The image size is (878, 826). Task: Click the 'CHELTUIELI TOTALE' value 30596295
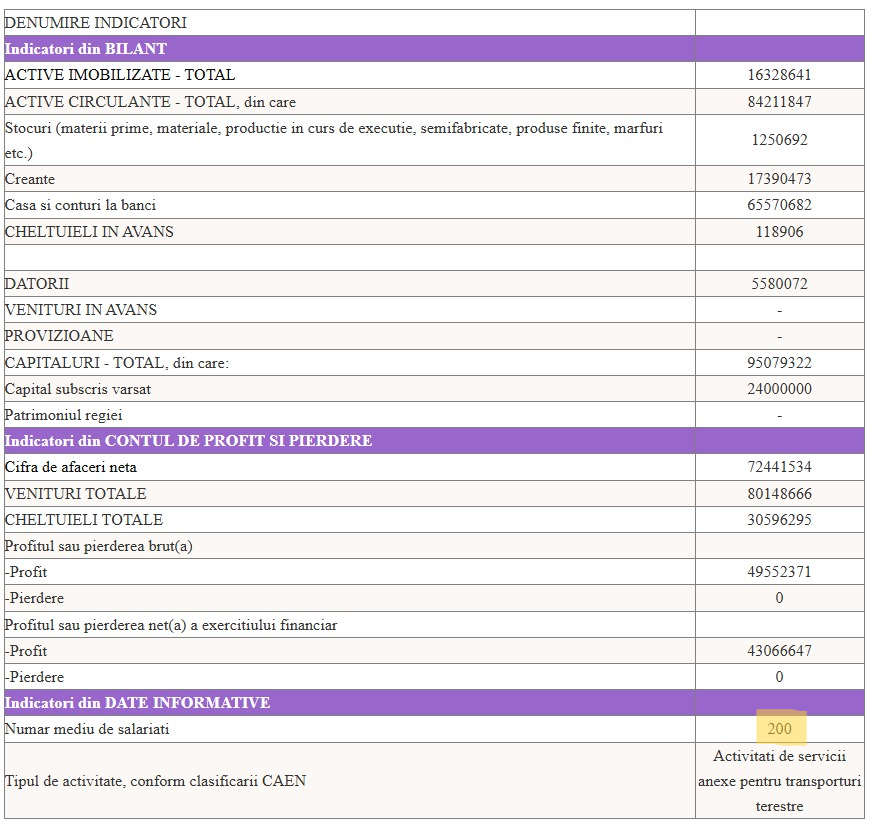tap(779, 520)
